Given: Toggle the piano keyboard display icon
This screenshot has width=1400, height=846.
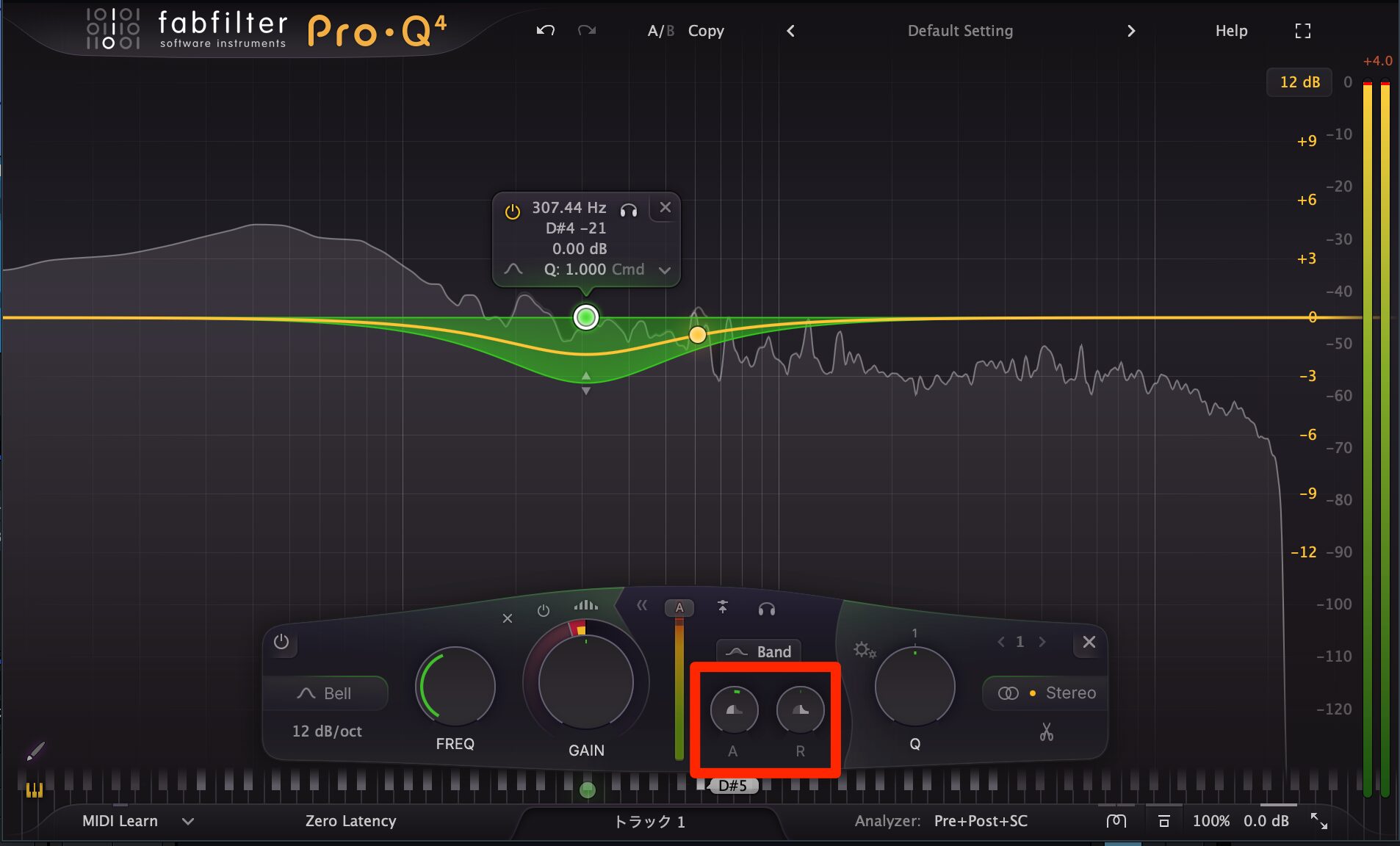Looking at the screenshot, I should [x=34, y=789].
